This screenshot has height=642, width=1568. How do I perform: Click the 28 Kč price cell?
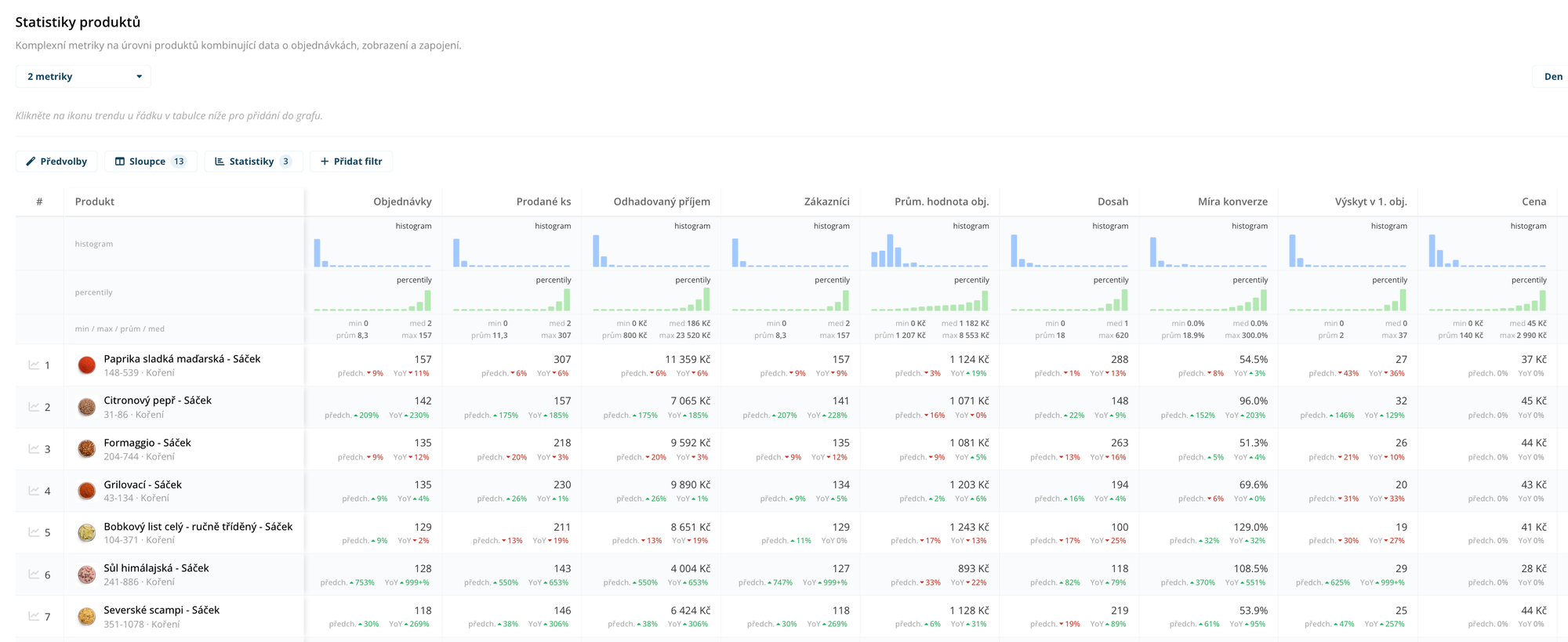(x=1534, y=568)
